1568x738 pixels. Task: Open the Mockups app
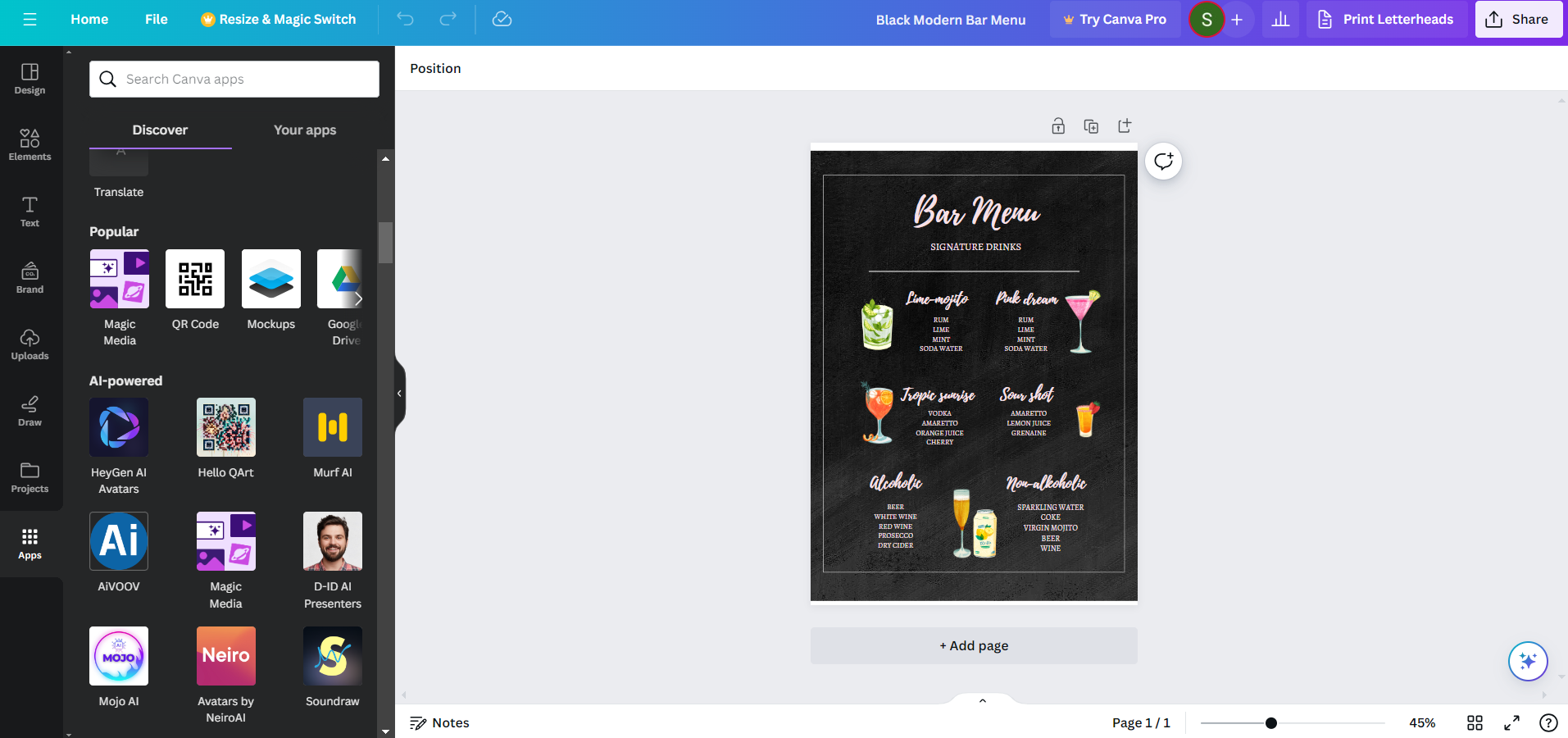[x=270, y=280]
